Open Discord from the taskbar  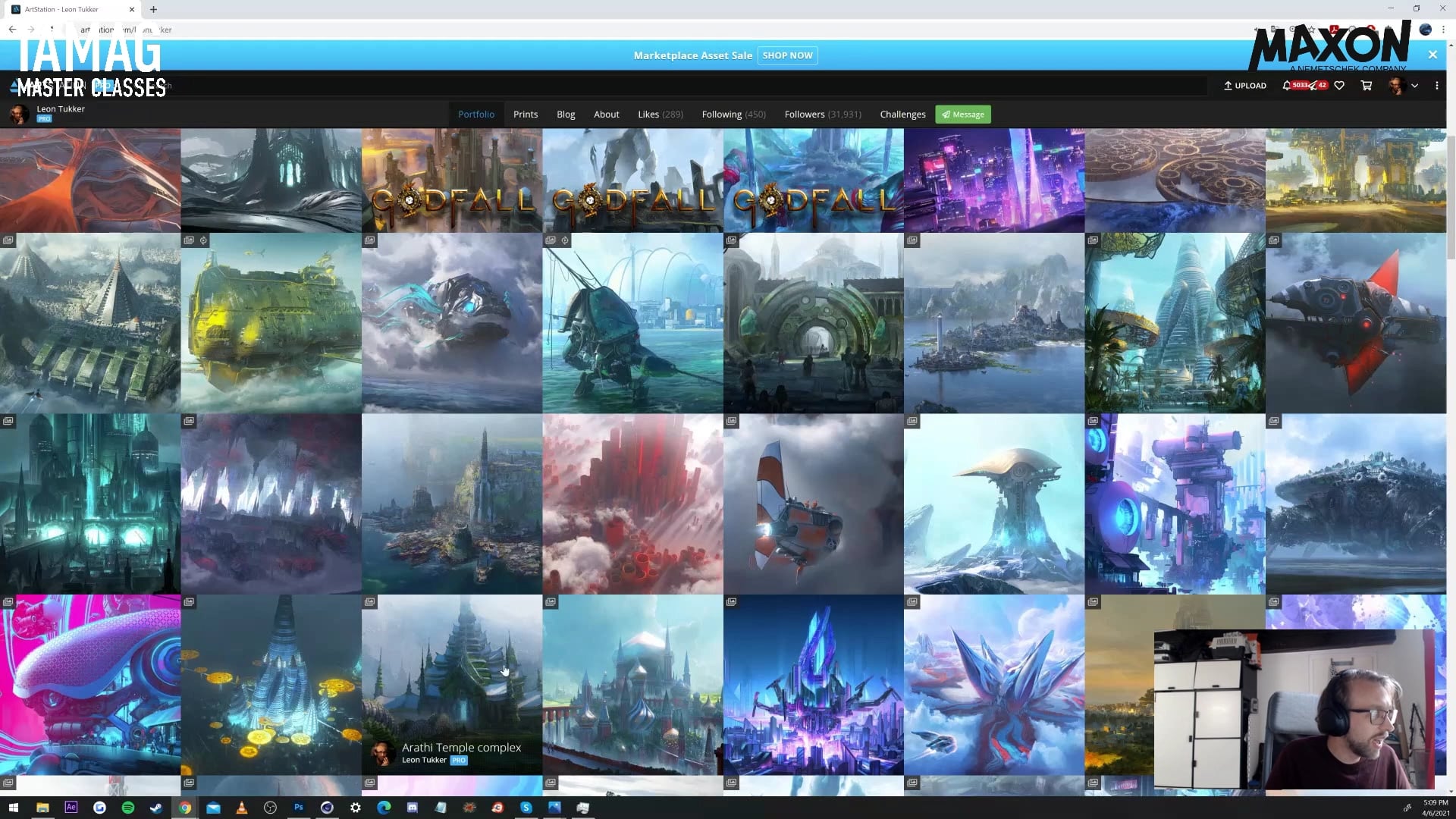coord(413,808)
